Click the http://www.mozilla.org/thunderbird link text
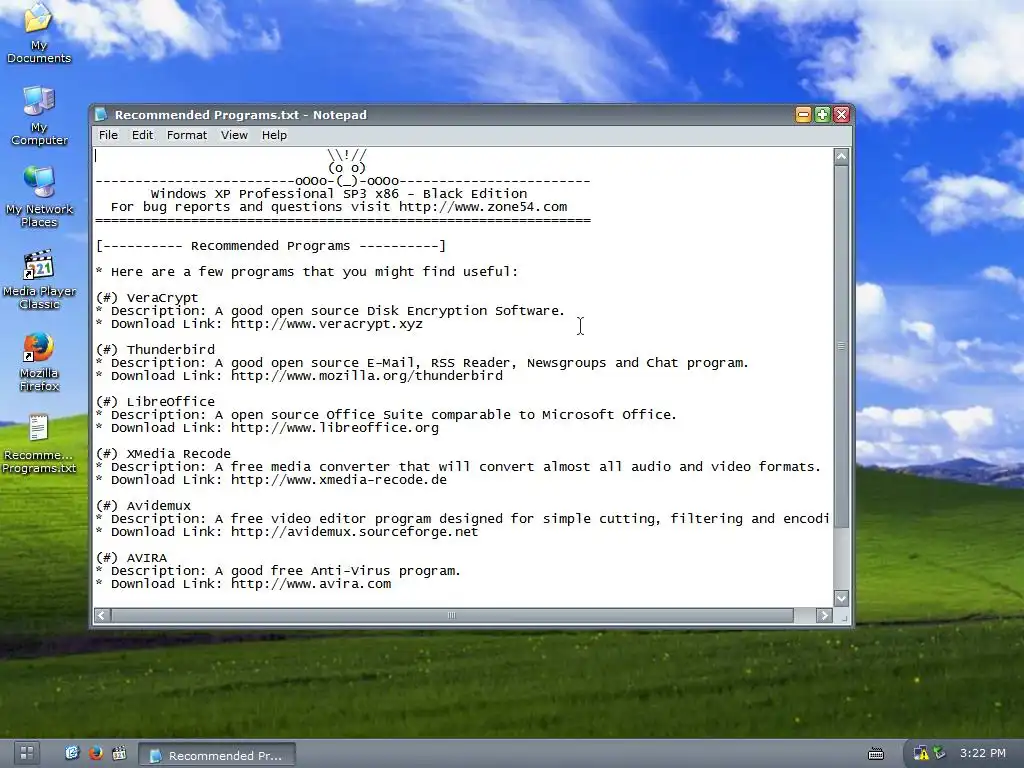1024x768 pixels. (x=366, y=376)
